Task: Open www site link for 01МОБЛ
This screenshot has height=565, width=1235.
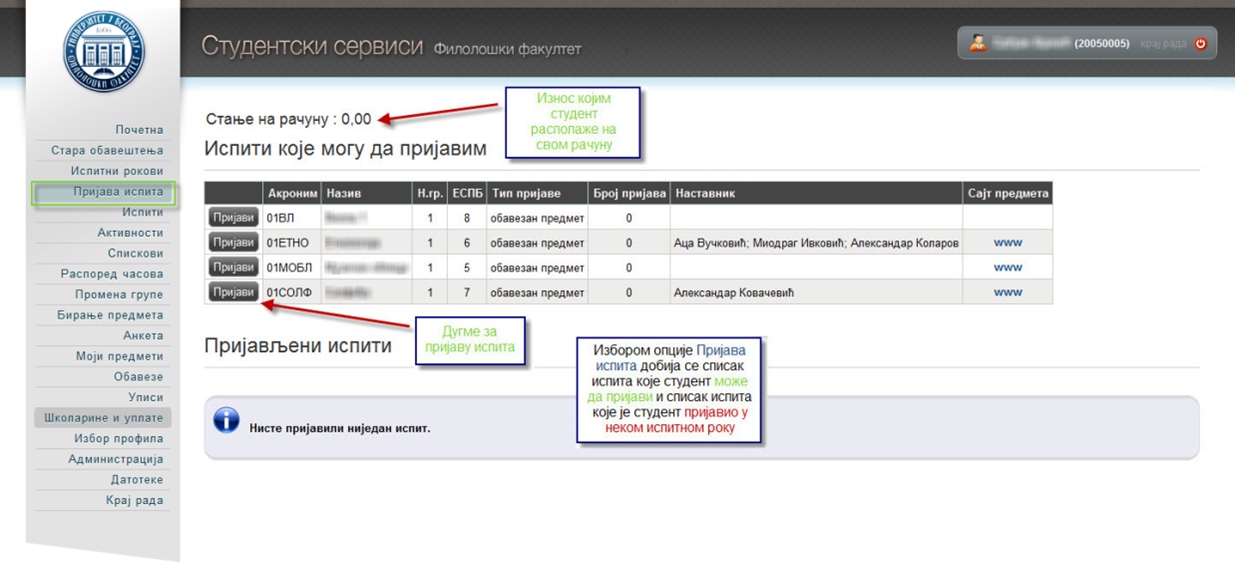Action: coord(1007,268)
